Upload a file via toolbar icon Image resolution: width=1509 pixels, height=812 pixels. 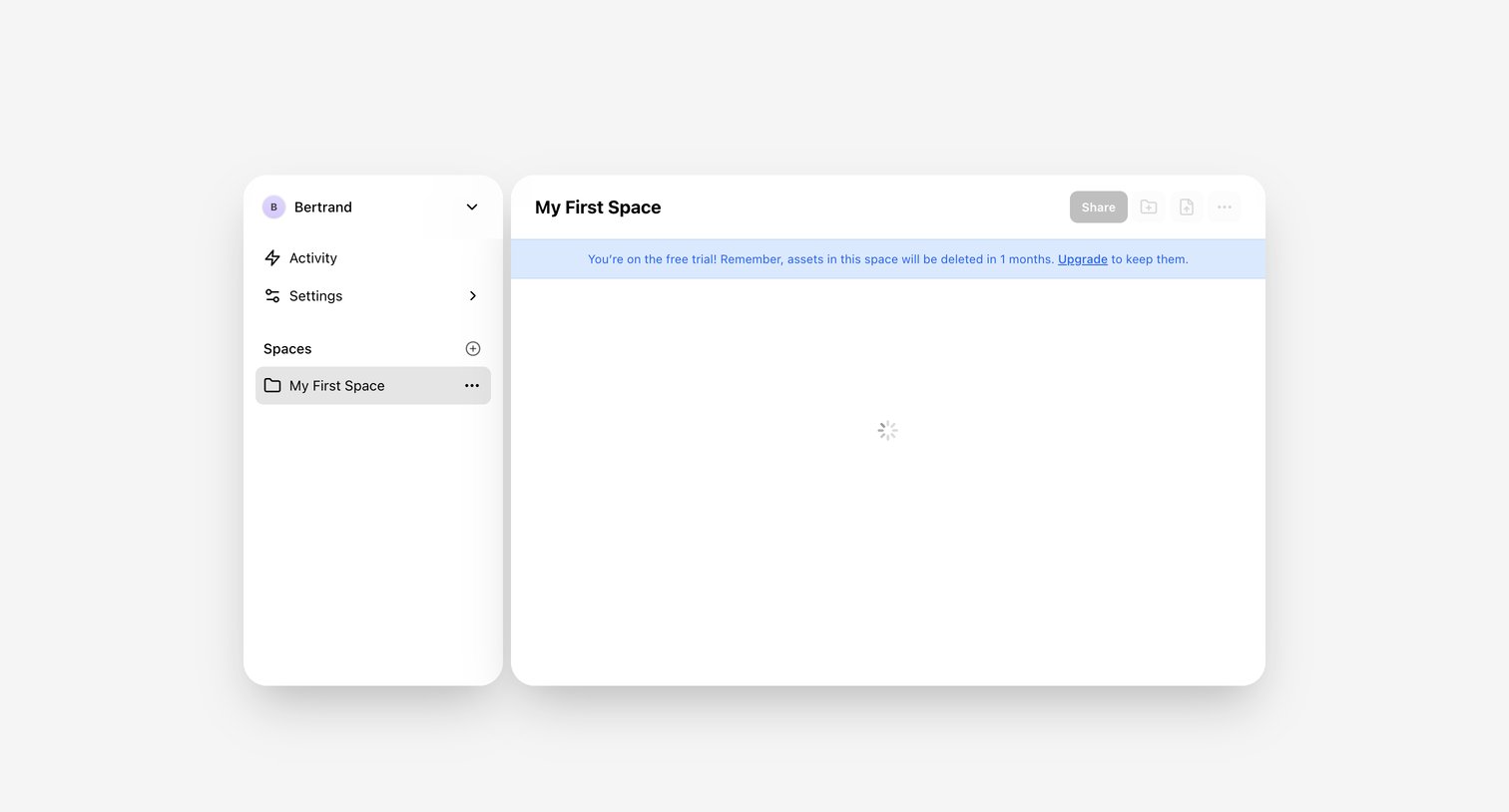coord(1187,207)
